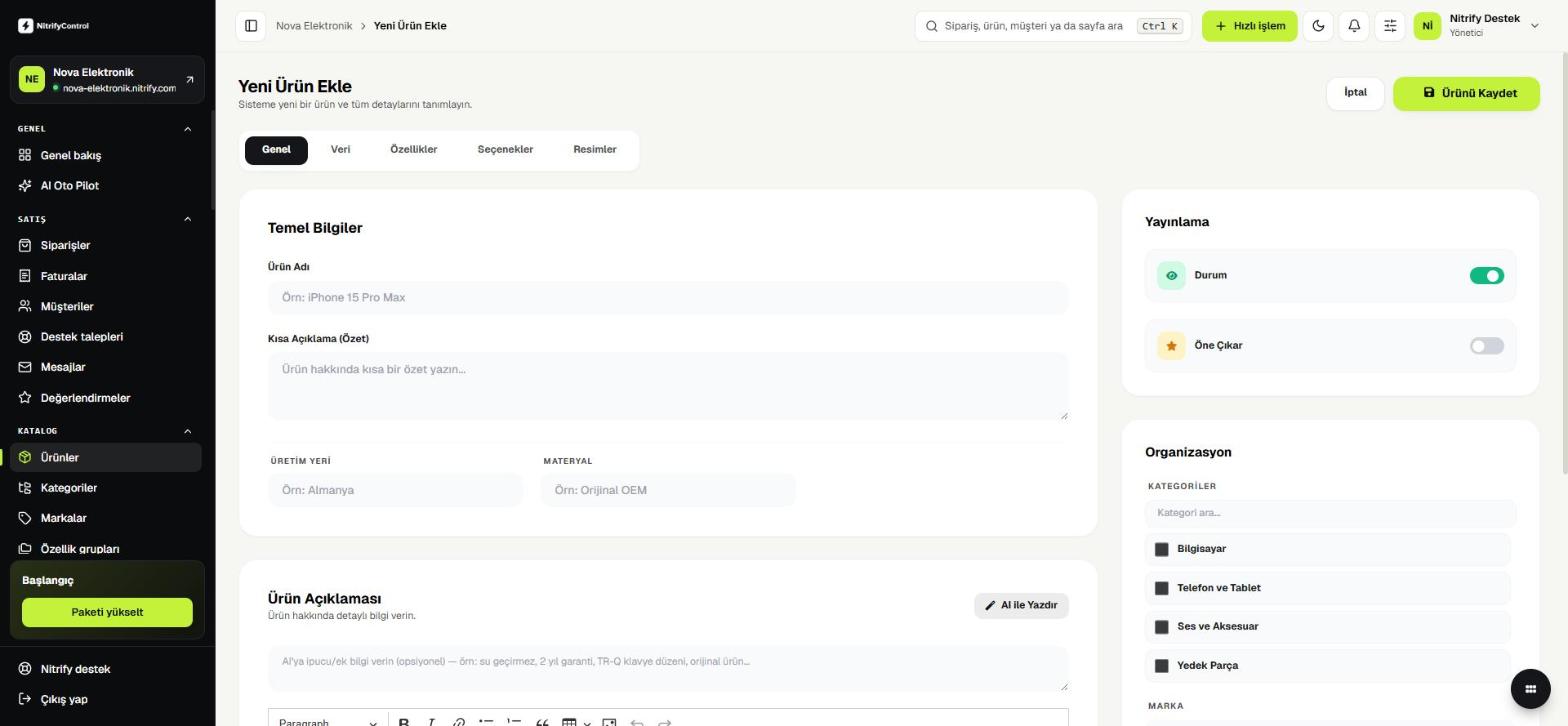
Task: Check the Telefon ve Tablet category
Action: (1161, 588)
